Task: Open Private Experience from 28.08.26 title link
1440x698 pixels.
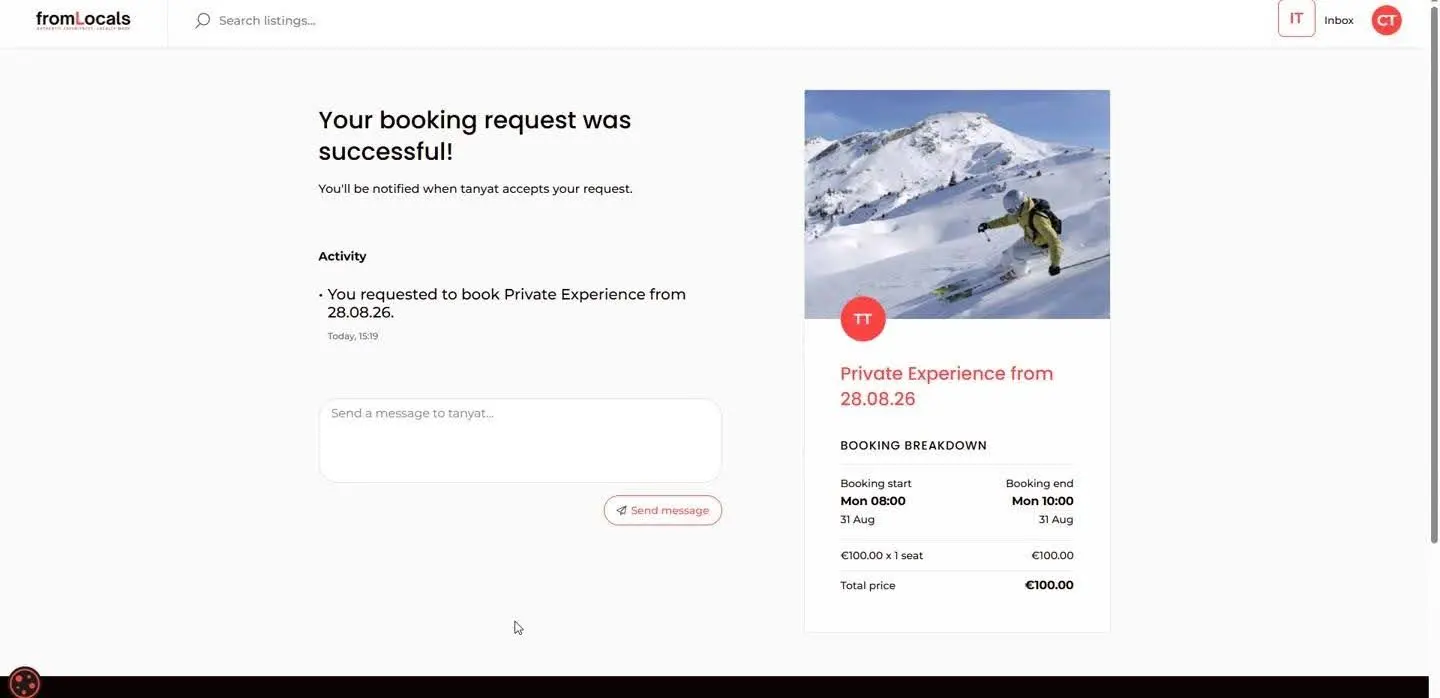Action: [x=946, y=386]
